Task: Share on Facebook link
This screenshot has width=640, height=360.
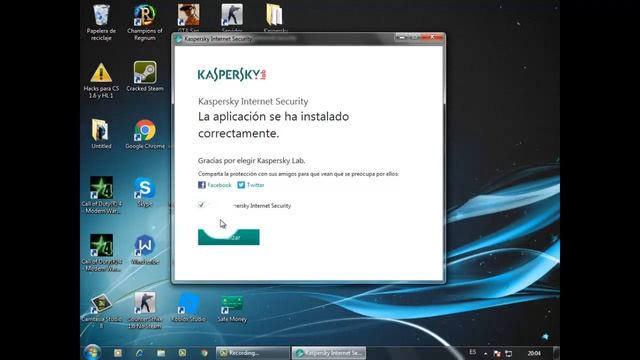Action: coord(219,185)
